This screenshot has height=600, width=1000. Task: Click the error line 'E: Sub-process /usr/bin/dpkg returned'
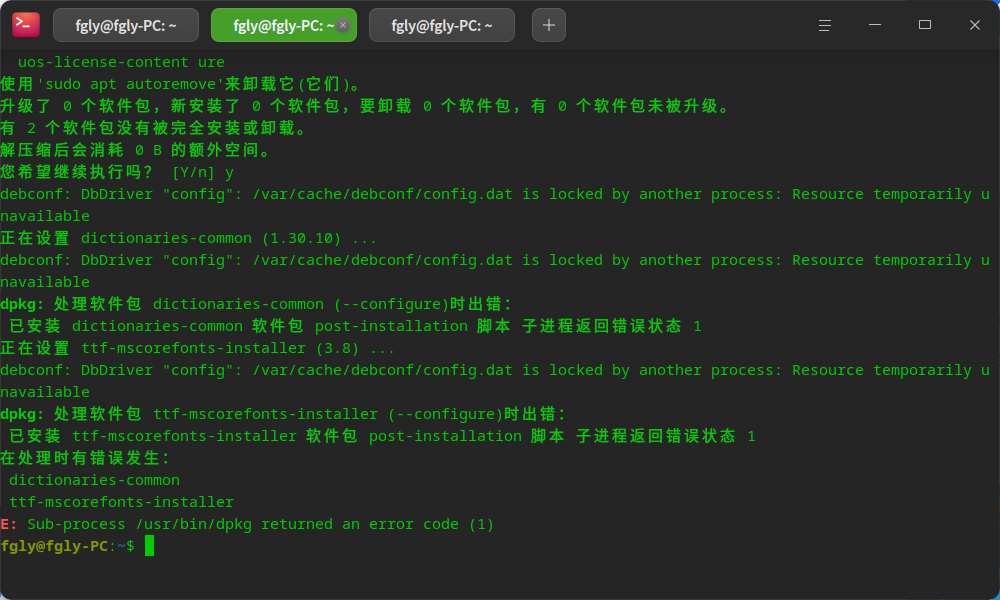coord(247,524)
